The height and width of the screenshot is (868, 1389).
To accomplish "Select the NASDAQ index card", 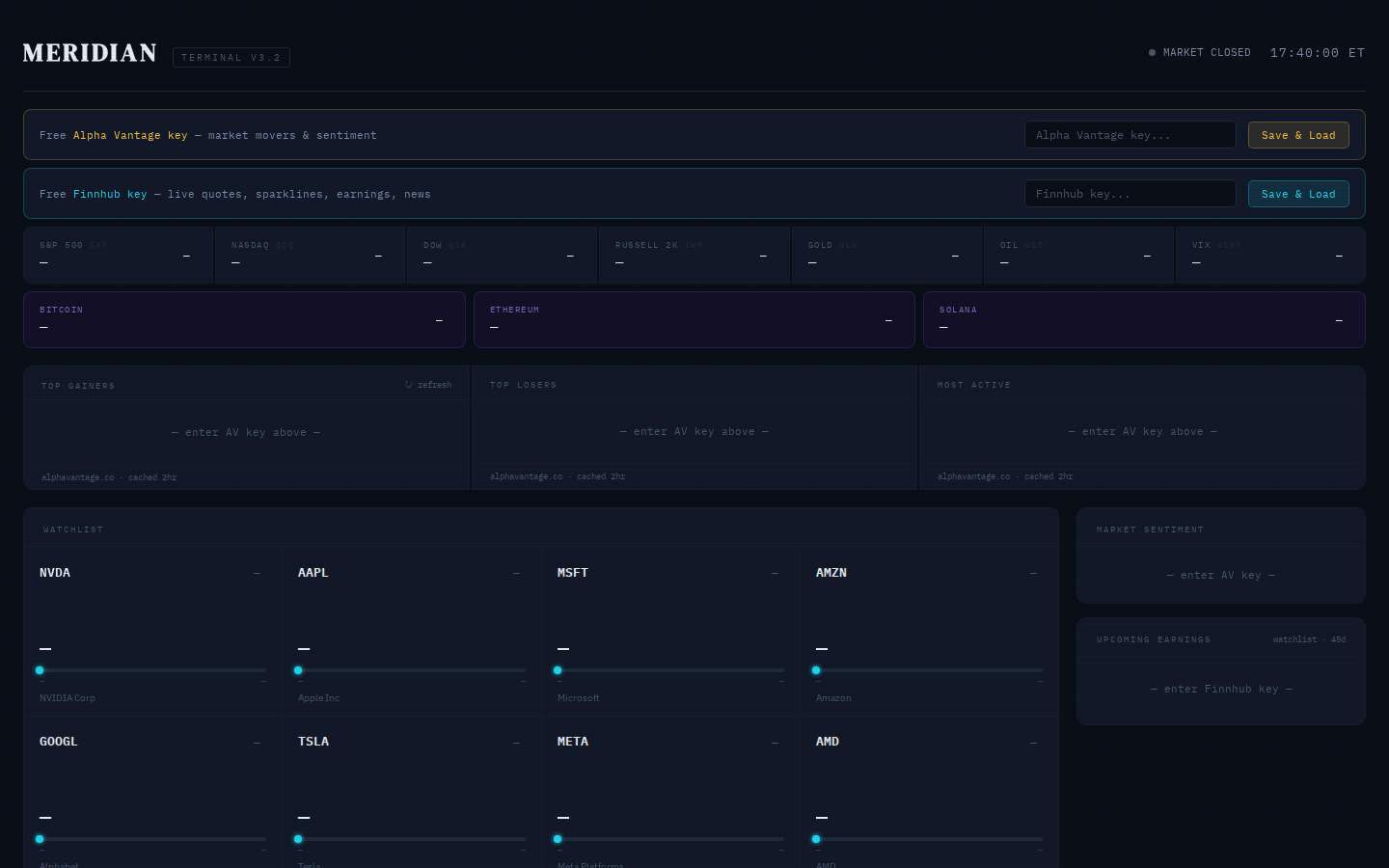I will 310,255.
